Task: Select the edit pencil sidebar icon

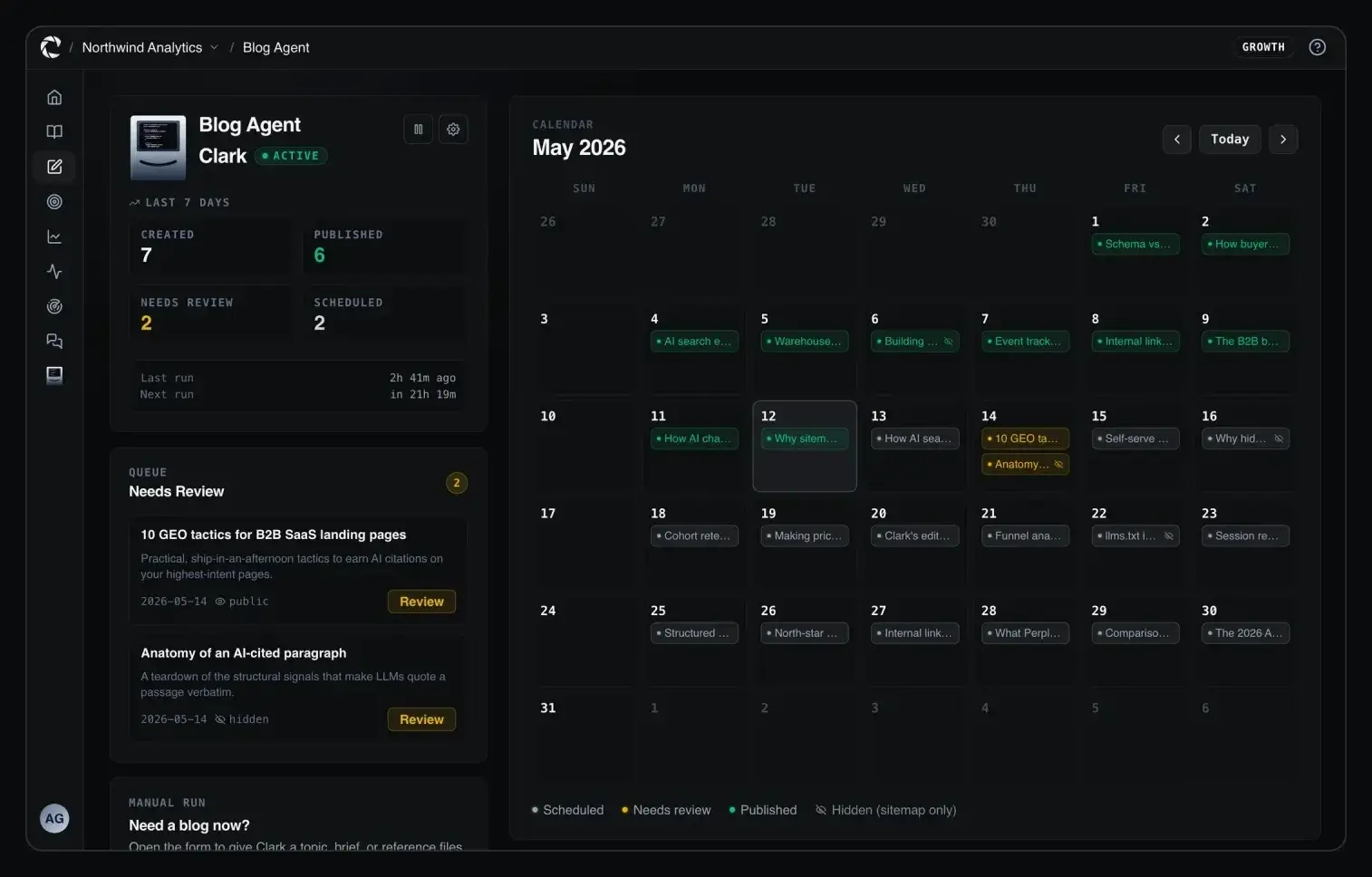Action: pos(54,167)
